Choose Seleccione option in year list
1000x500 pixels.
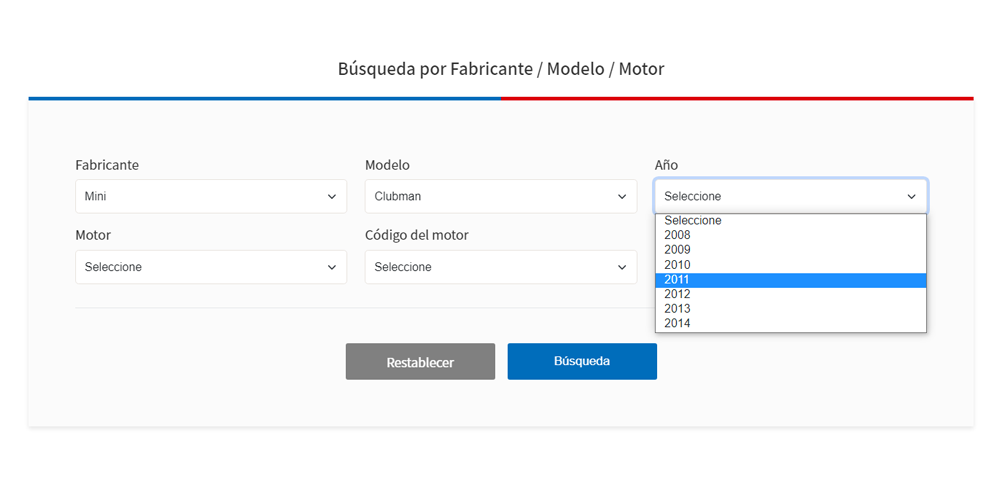click(791, 221)
